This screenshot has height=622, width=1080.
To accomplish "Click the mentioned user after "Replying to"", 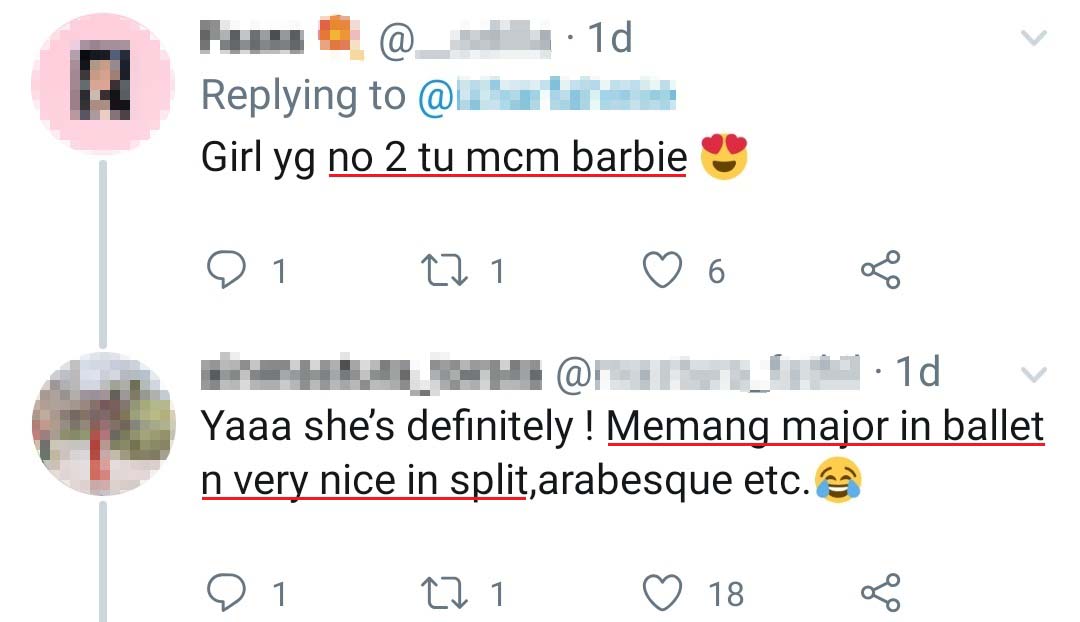I will (545, 96).
